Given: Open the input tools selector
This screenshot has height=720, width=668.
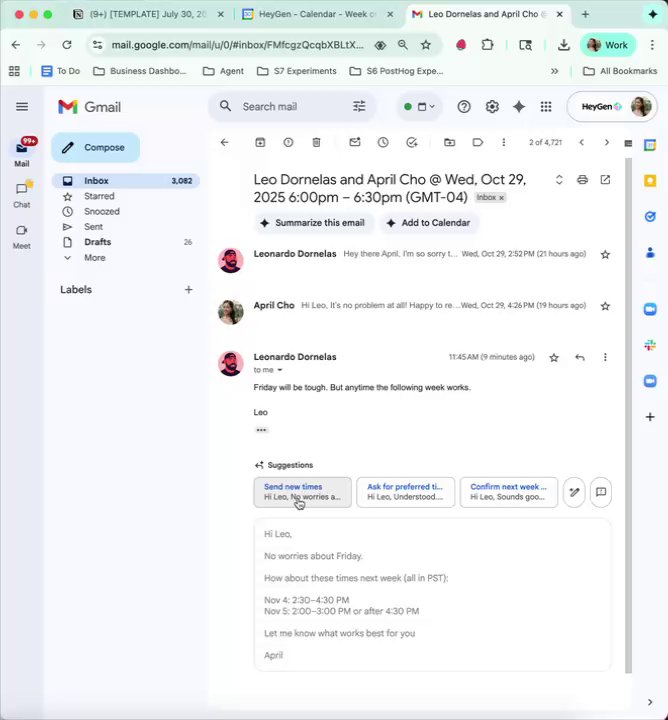Looking at the screenshot, I should click(628, 143).
